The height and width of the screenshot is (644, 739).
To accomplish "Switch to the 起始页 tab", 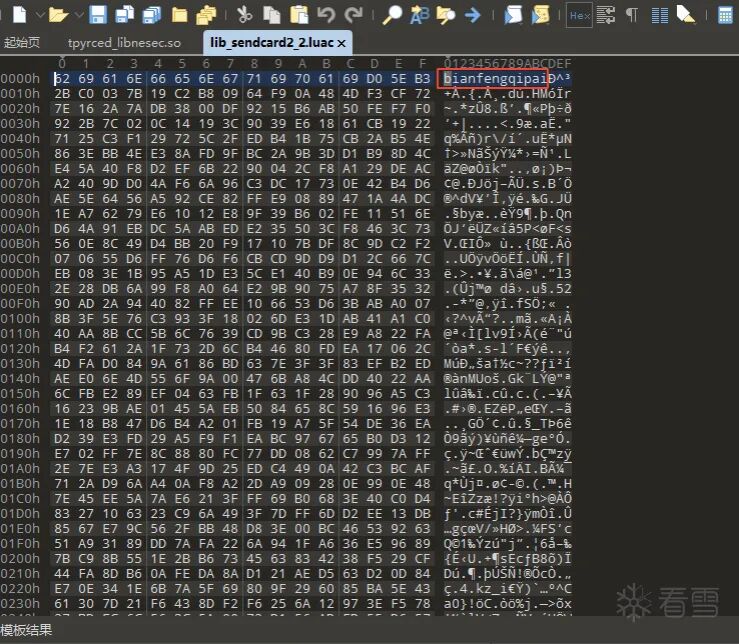I will pyautogui.click(x=22, y=42).
